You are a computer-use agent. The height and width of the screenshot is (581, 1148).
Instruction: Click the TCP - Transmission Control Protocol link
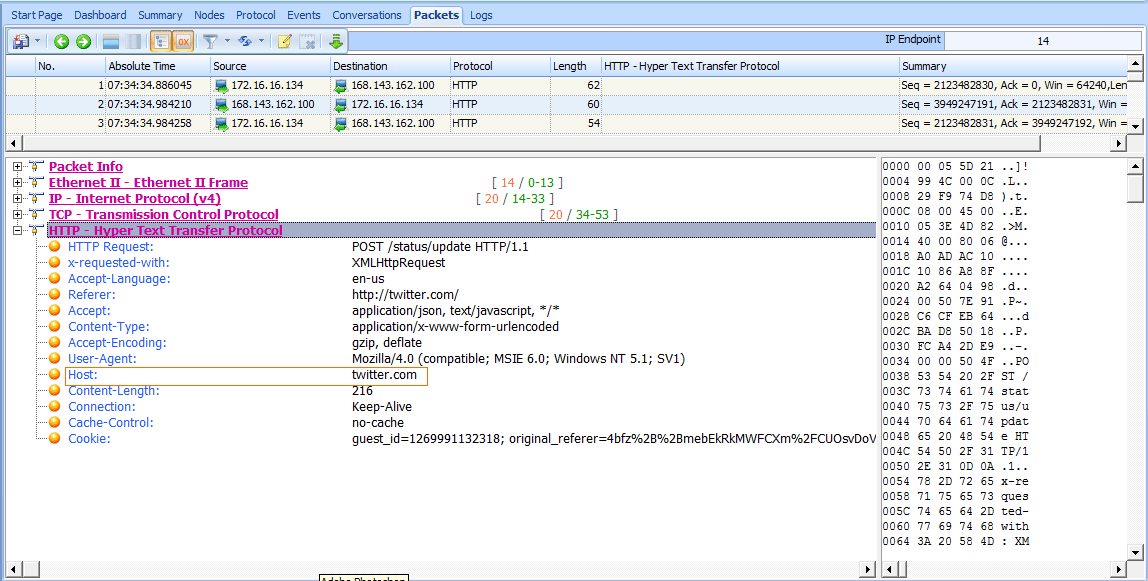(164, 215)
